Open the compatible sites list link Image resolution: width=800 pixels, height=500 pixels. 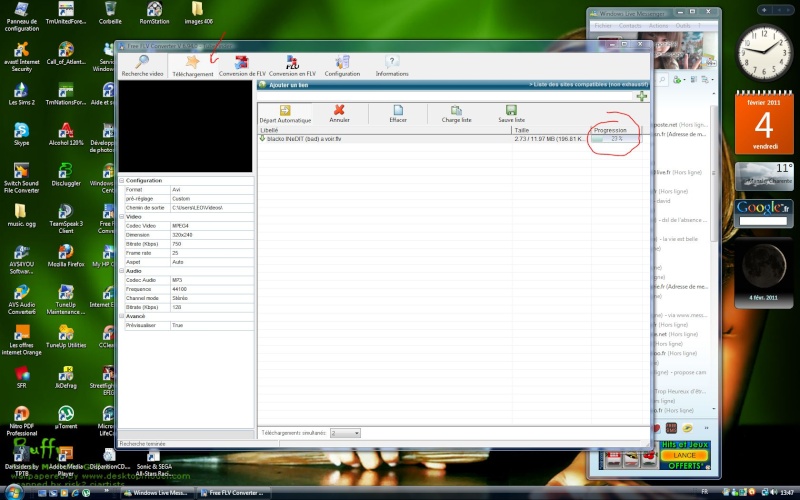588,85
